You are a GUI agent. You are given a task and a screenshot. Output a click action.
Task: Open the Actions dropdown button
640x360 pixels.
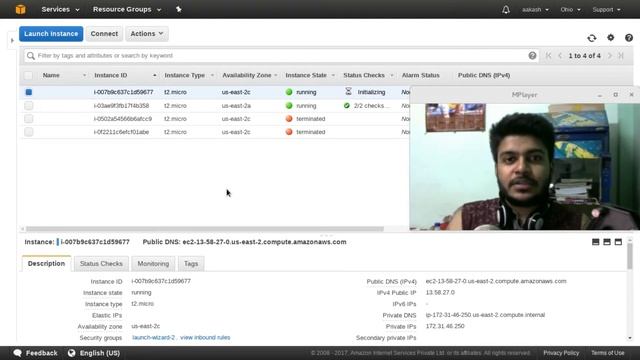(x=147, y=34)
